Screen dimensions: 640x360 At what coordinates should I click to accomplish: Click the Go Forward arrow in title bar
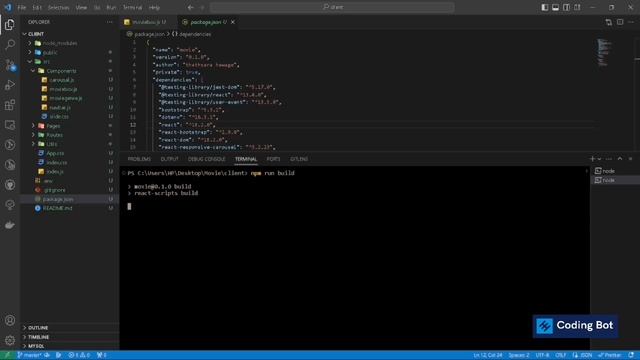202,7
